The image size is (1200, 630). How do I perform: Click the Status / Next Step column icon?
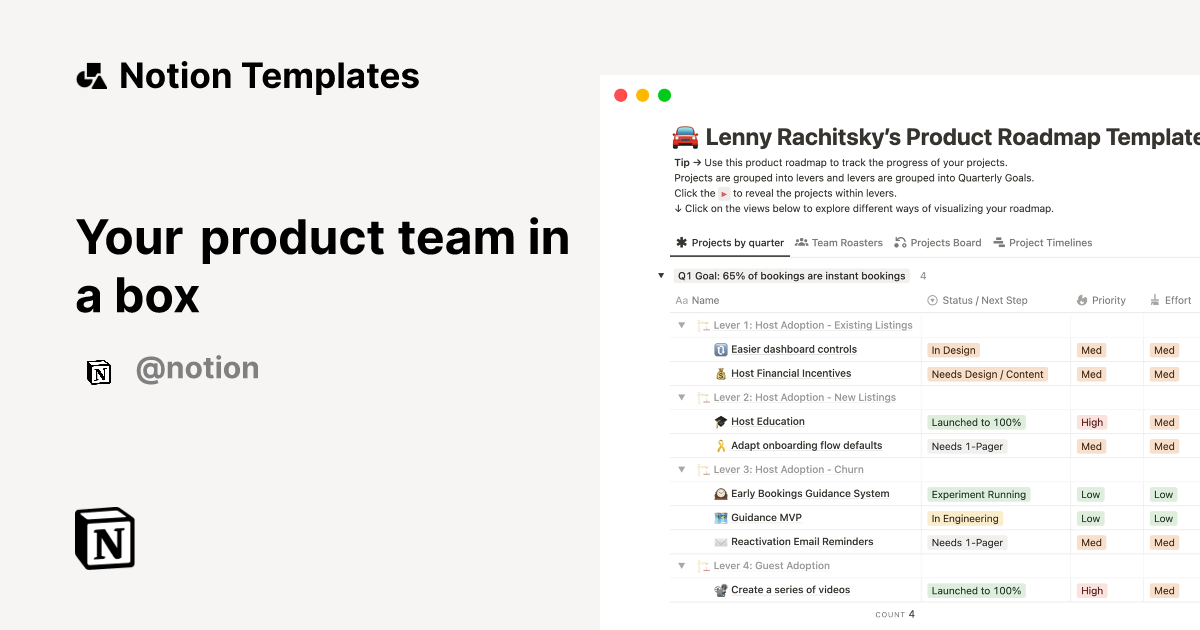[930, 300]
